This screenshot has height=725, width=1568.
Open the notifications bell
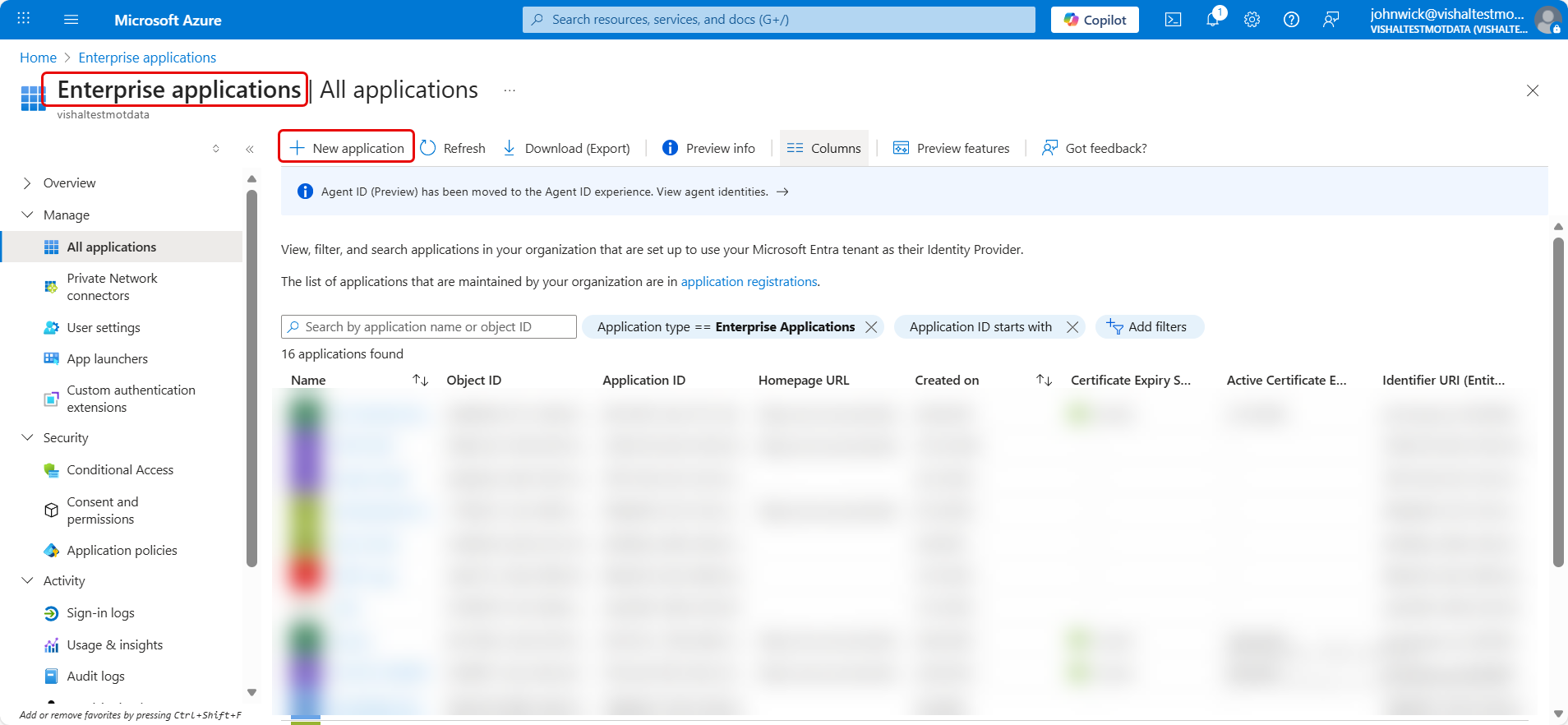pyautogui.click(x=1213, y=20)
